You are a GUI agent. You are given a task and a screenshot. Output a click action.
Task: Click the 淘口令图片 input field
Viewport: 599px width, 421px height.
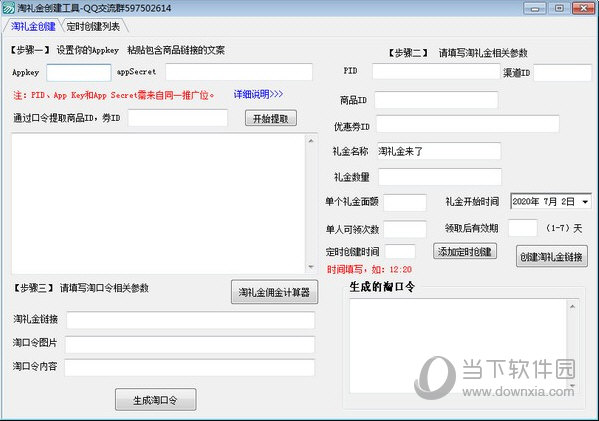click(190, 345)
